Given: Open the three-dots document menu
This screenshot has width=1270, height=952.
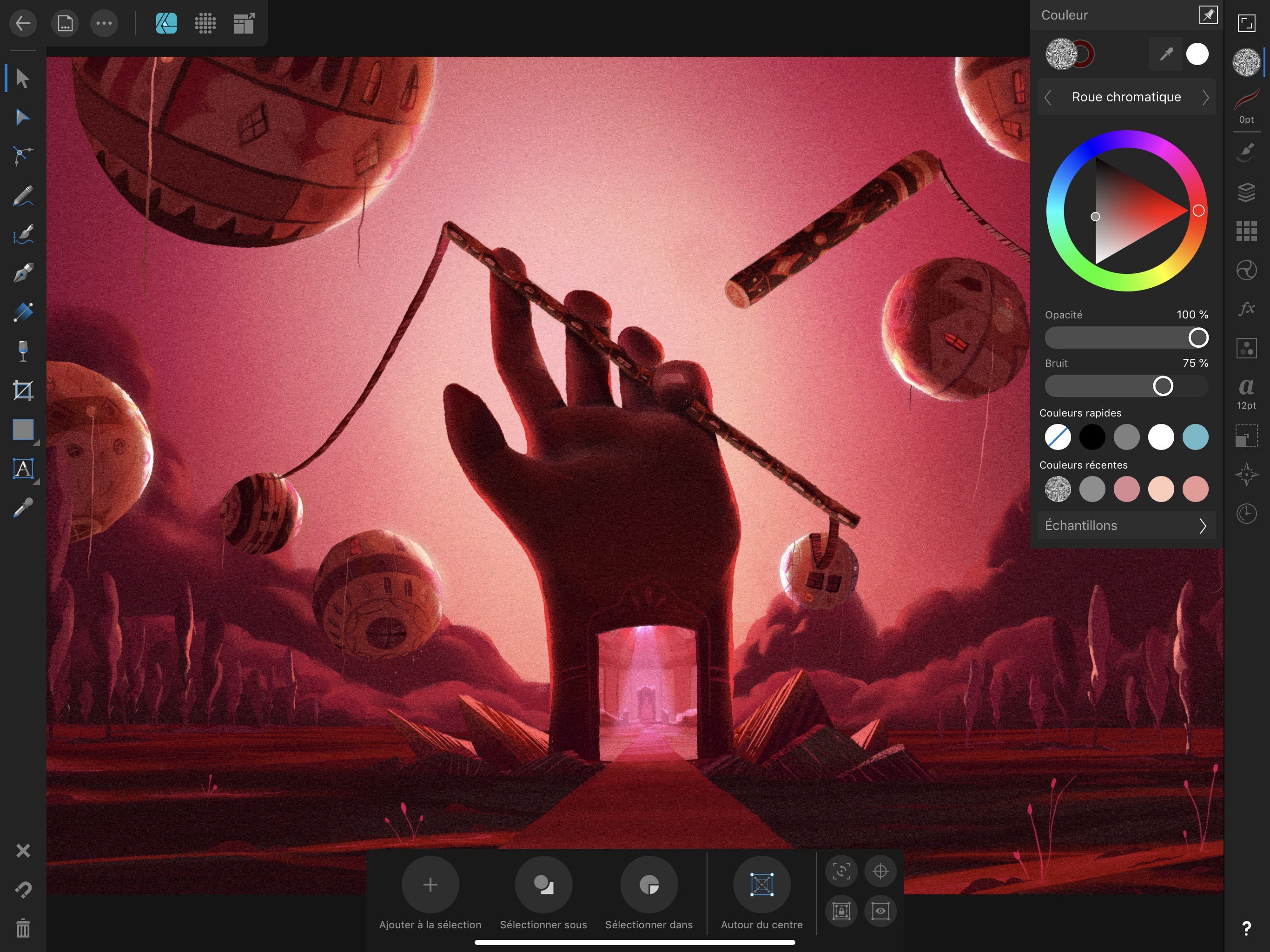Looking at the screenshot, I should pos(104,24).
